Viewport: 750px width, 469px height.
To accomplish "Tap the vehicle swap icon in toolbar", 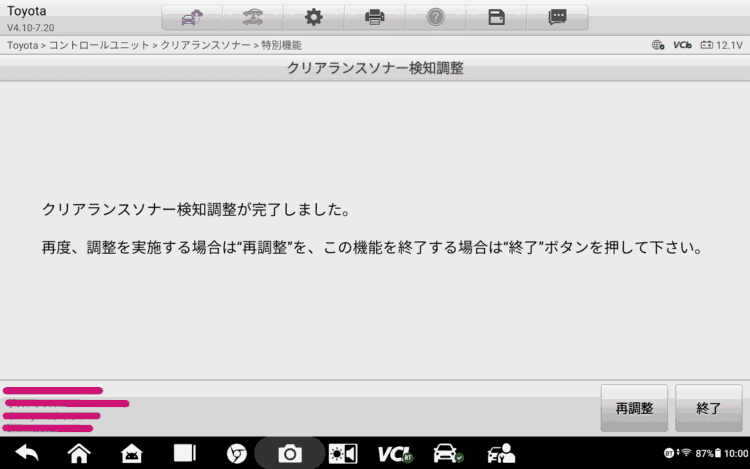I will coord(253,17).
